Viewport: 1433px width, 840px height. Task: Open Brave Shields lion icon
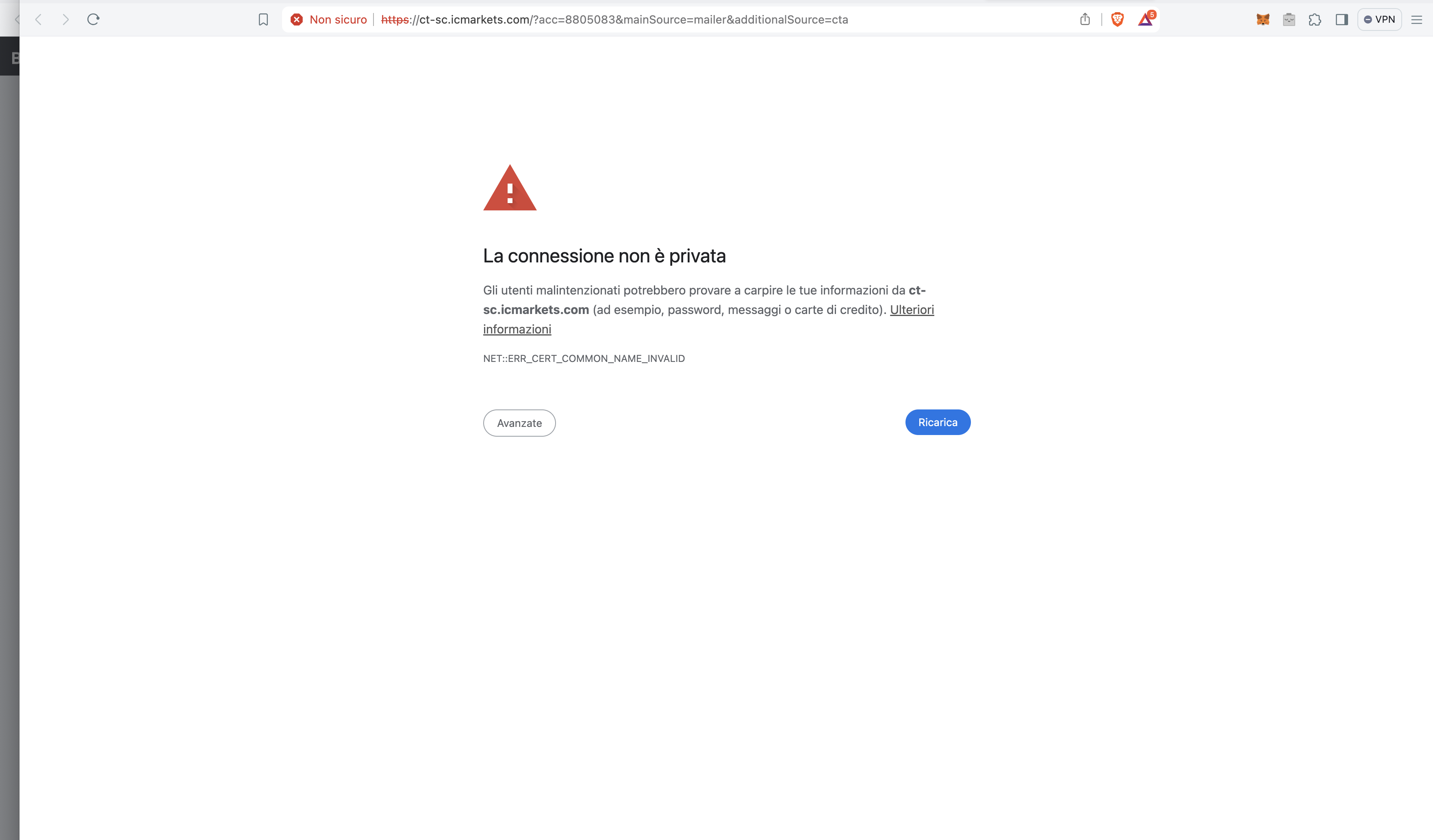pos(1117,19)
